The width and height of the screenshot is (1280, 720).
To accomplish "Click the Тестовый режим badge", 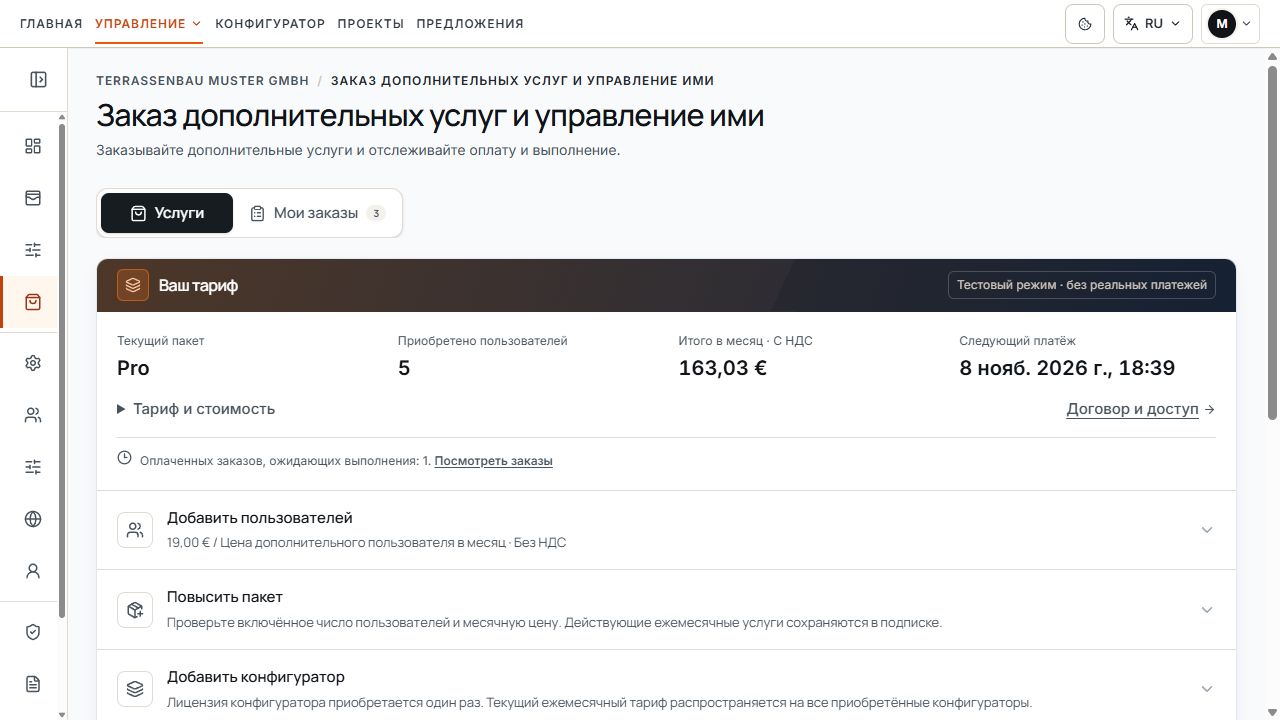I will [x=1082, y=285].
